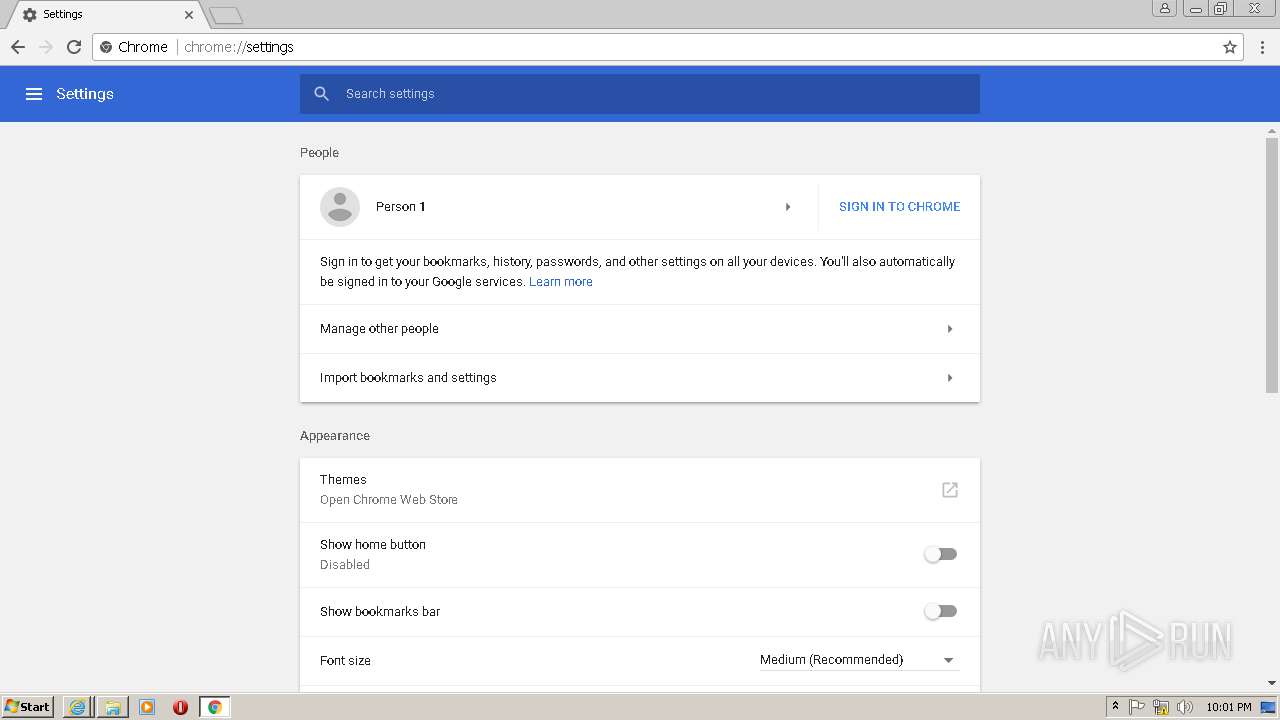Reload the settings page
The height and width of the screenshot is (720, 1280).
click(74, 47)
